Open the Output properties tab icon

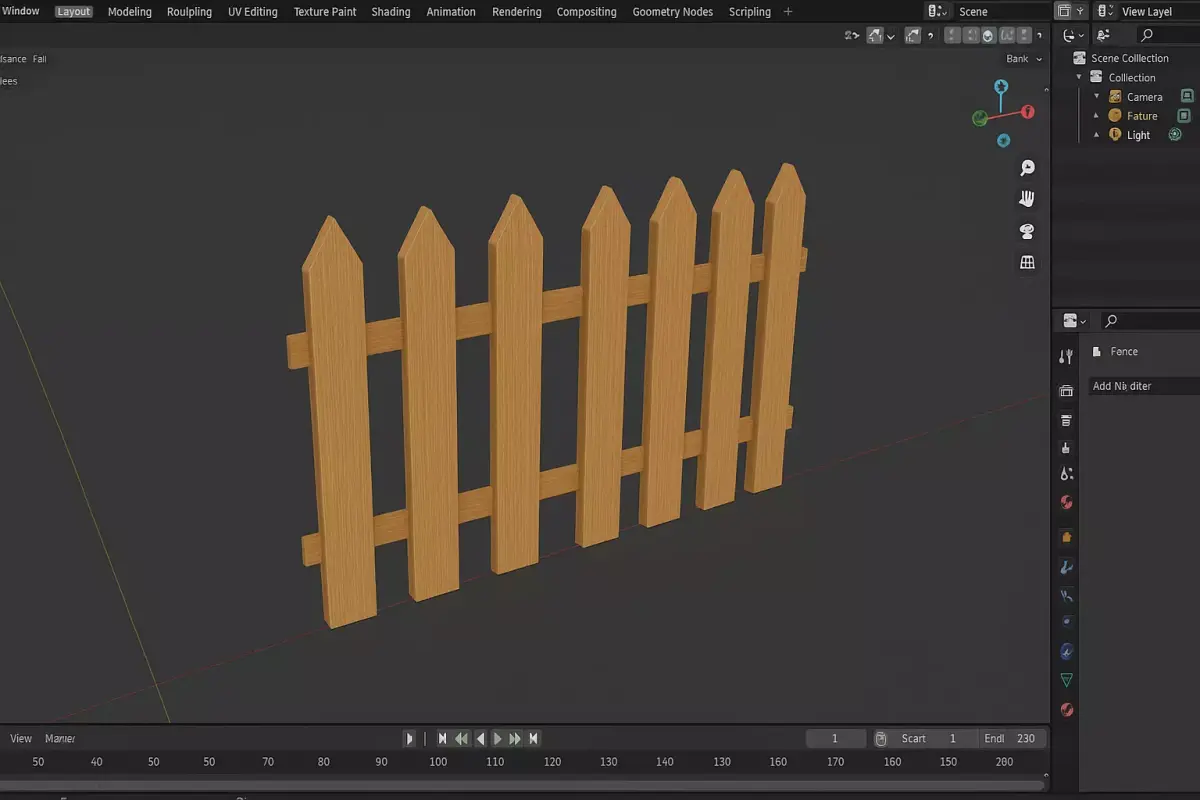point(1066,420)
